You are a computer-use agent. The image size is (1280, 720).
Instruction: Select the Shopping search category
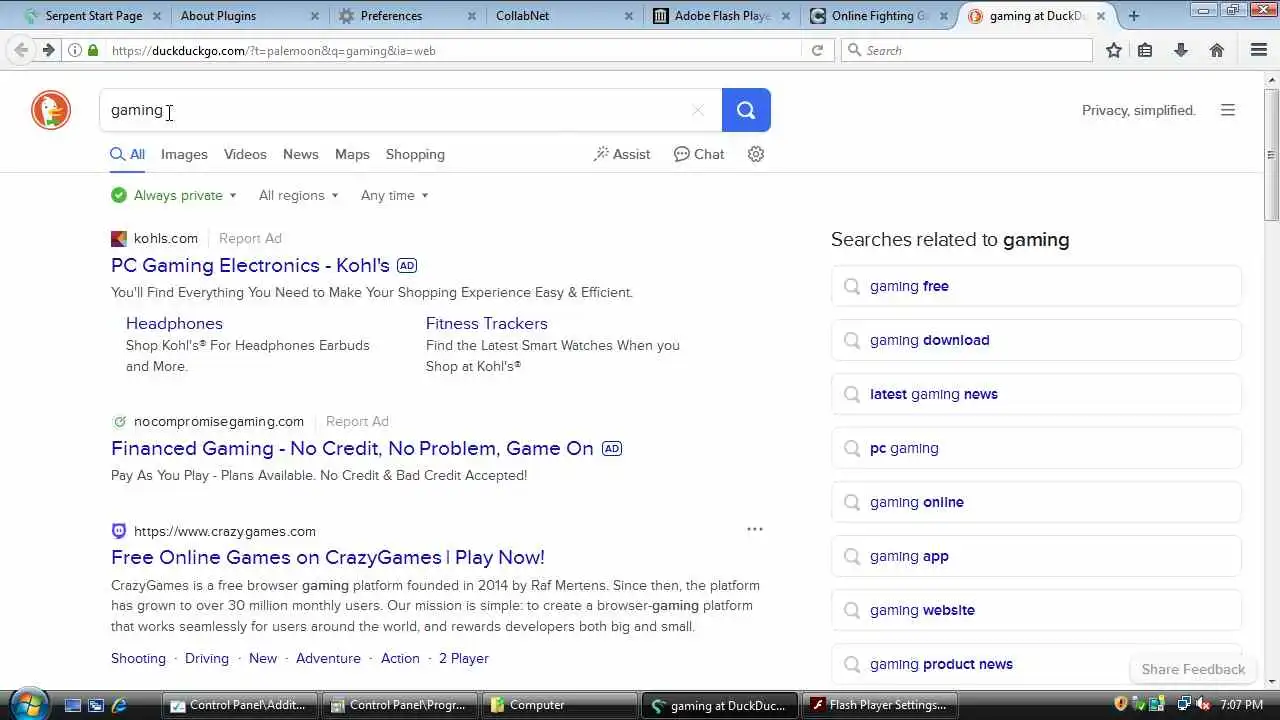point(415,154)
